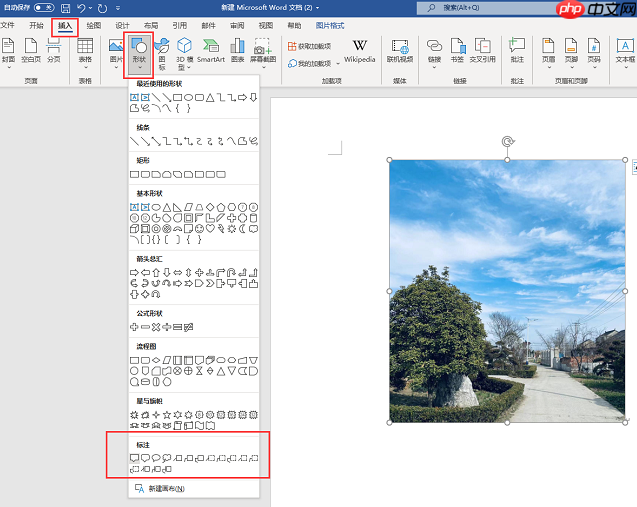Viewport: 637px width, 507px height.
Task: Insert a 分页 page break
Action: (54, 51)
